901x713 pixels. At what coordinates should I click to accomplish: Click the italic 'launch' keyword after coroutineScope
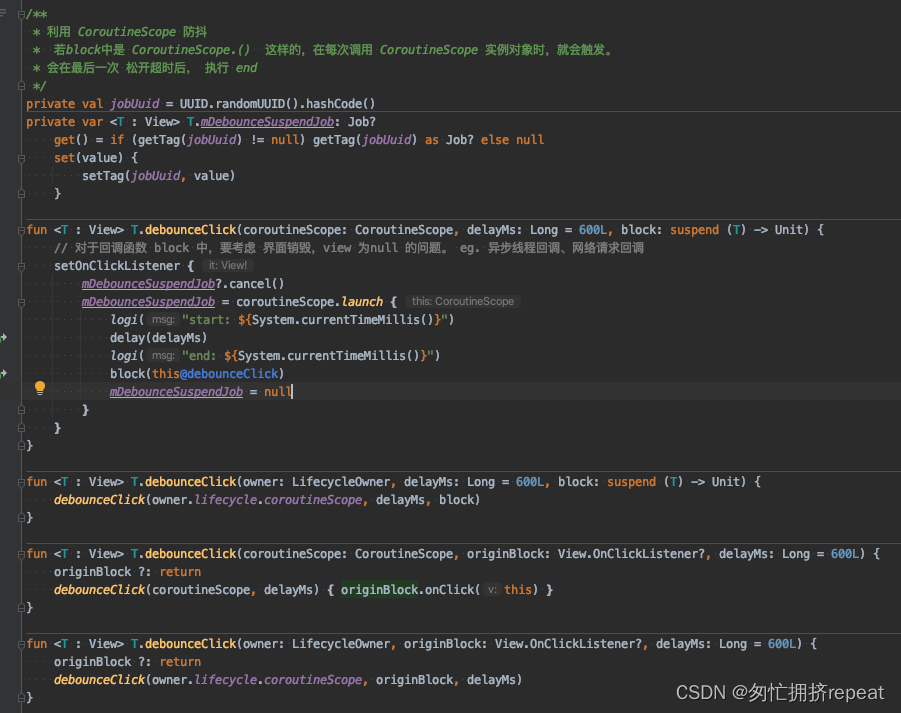click(362, 302)
